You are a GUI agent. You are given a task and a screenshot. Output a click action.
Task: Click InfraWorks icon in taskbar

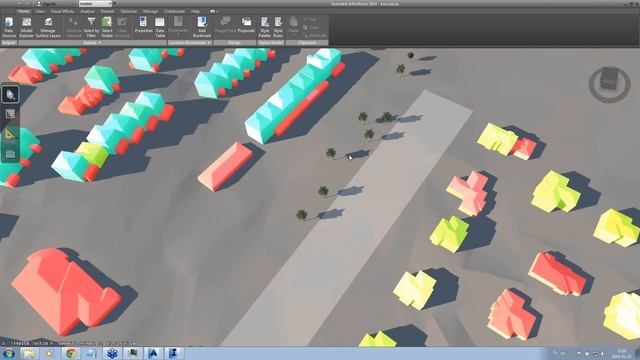click(x=173, y=353)
